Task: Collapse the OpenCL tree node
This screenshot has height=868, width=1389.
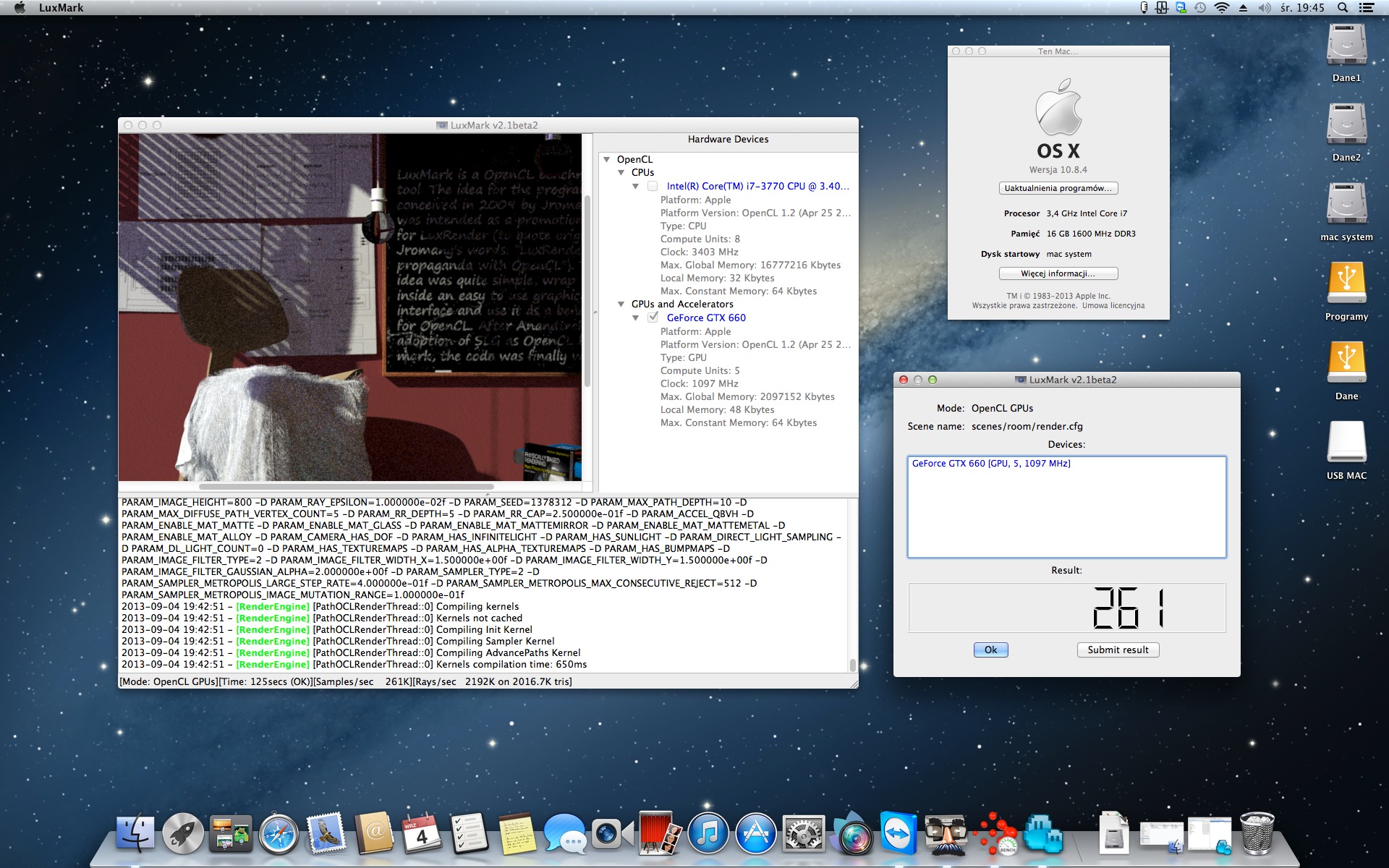Action: 607,159
